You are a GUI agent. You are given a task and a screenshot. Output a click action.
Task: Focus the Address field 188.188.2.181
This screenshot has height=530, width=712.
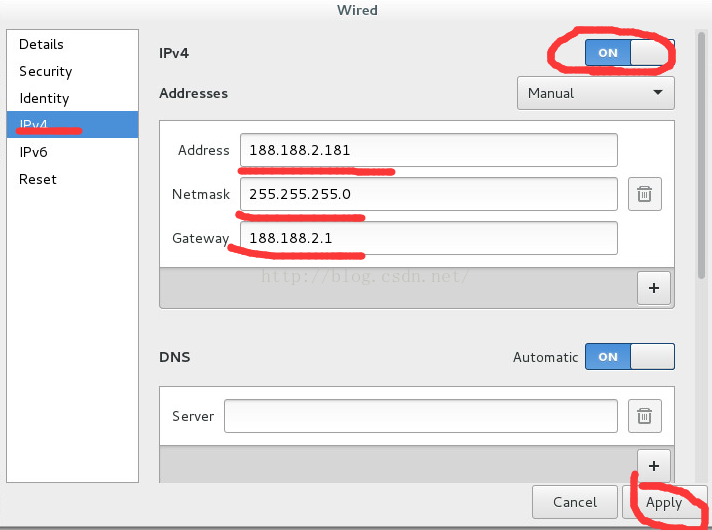[x=429, y=150]
